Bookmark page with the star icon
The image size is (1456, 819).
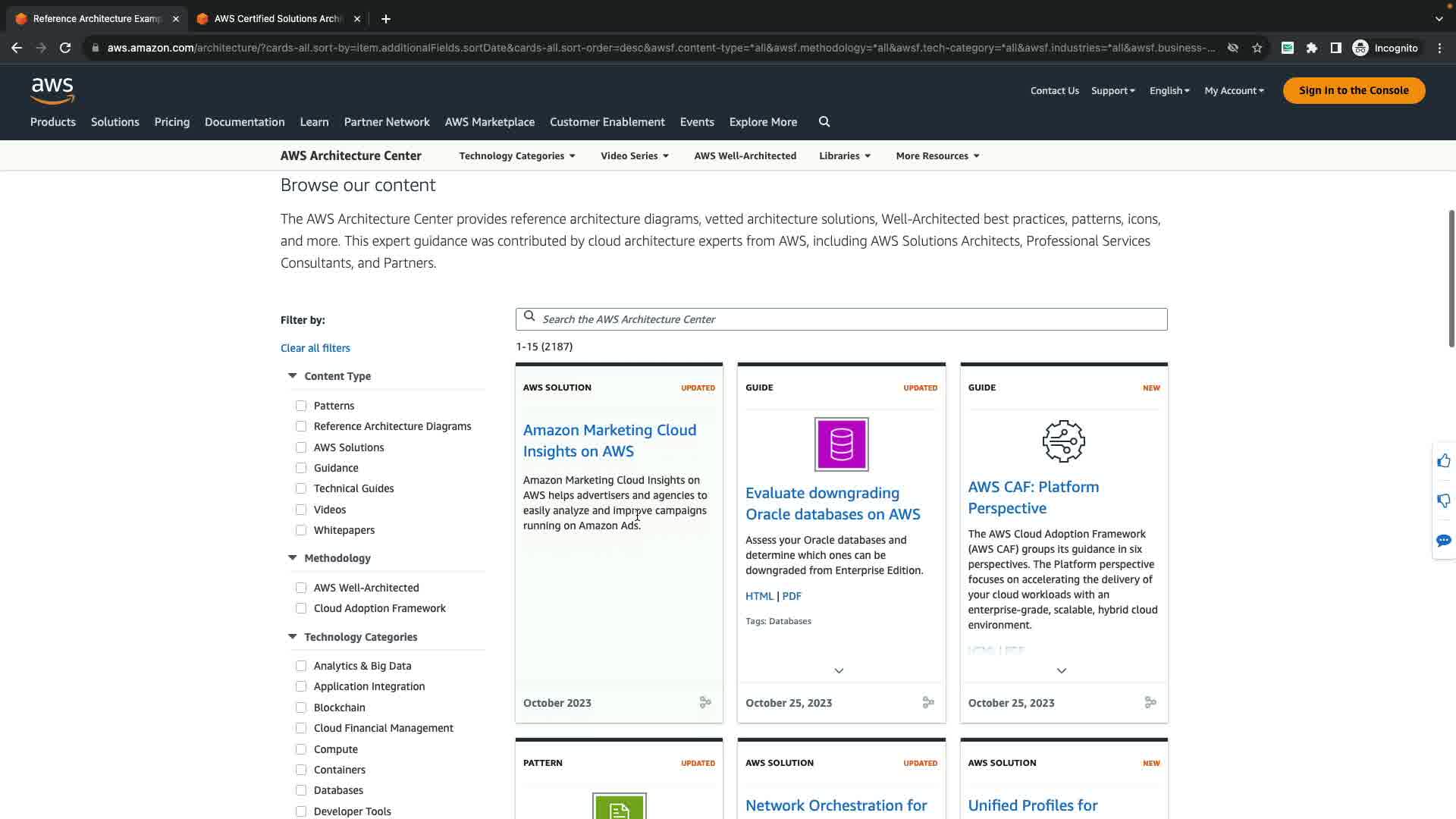[x=1257, y=48]
